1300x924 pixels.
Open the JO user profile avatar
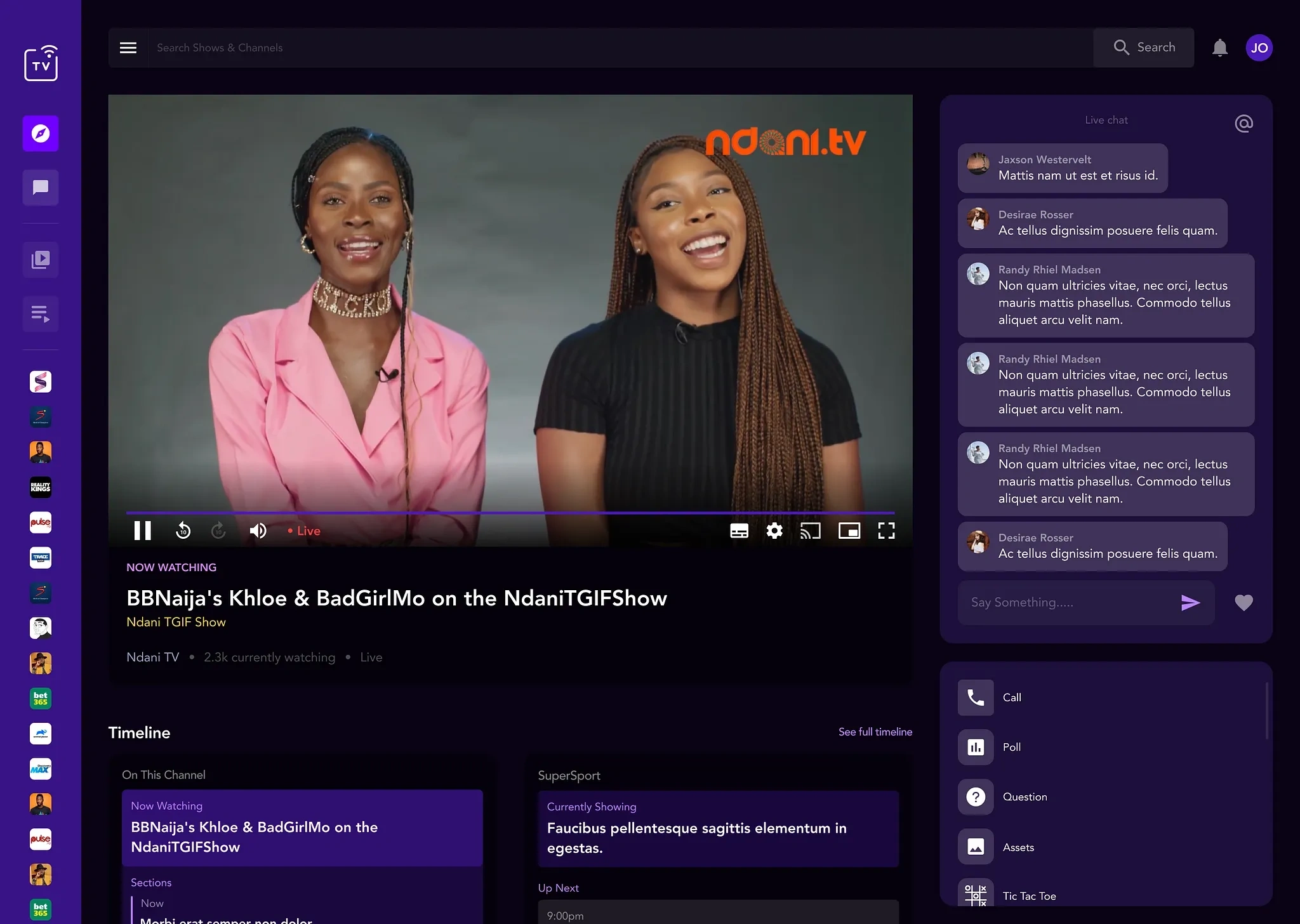pyautogui.click(x=1259, y=48)
